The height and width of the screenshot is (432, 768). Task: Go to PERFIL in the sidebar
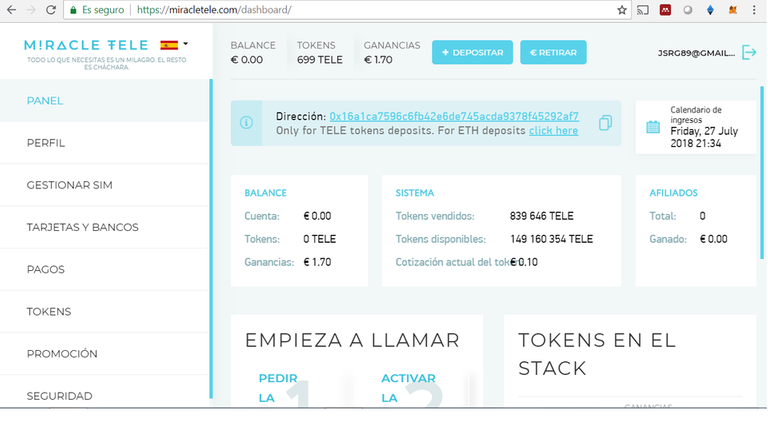104,143
